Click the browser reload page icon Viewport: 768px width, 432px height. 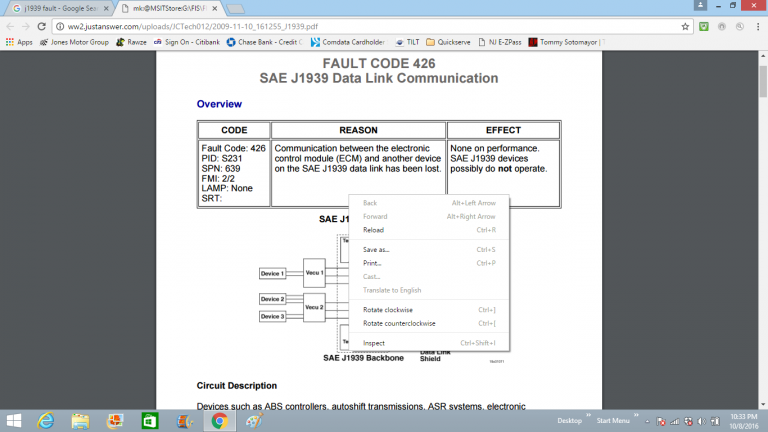click(44, 25)
